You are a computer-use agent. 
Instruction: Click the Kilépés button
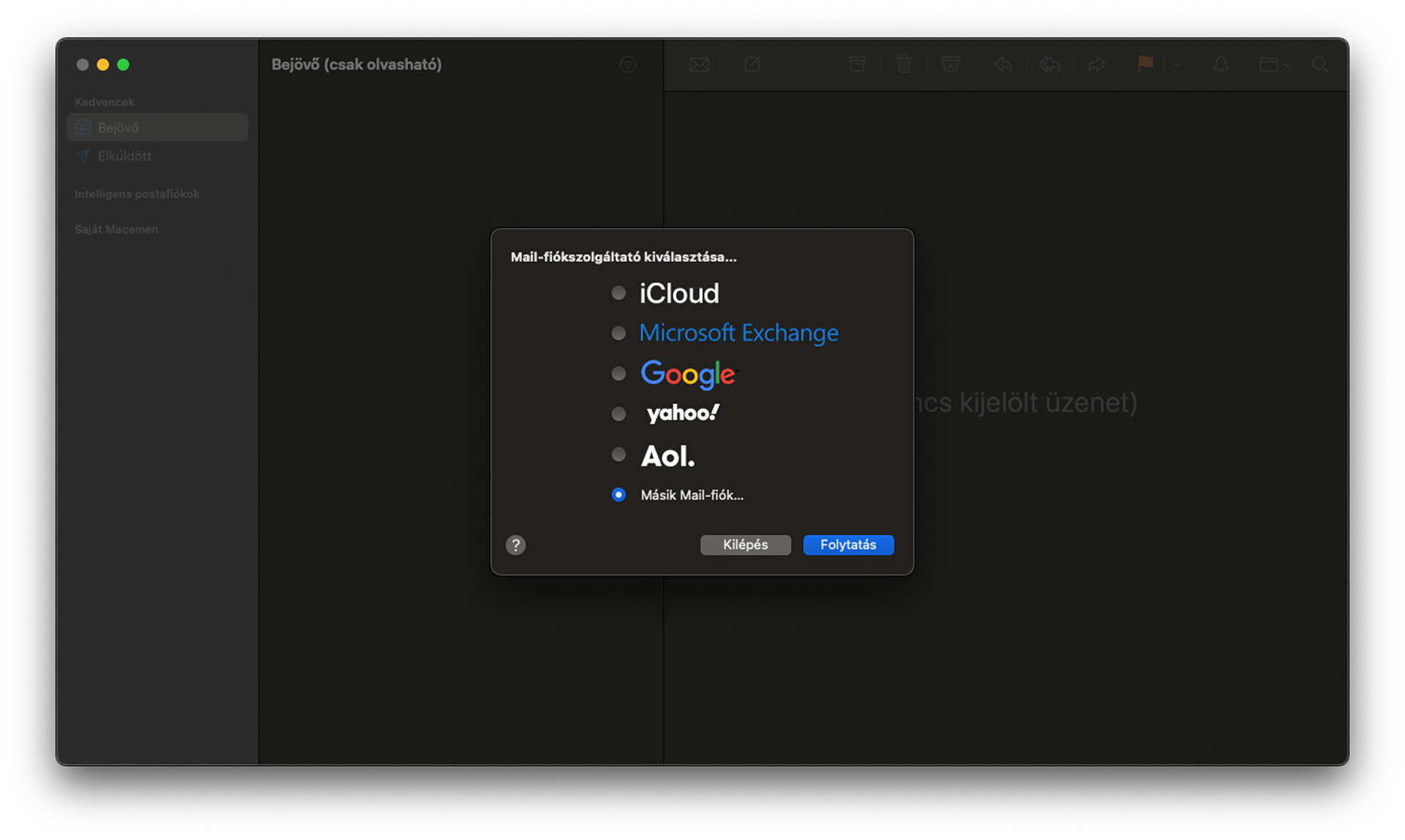coord(745,544)
